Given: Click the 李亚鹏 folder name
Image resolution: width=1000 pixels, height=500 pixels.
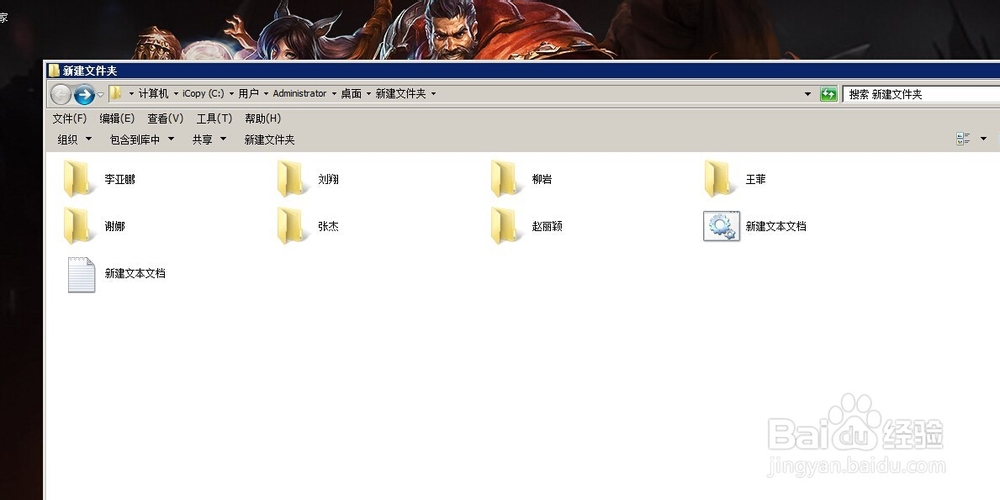Looking at the screenshot, I should (120, 179).
